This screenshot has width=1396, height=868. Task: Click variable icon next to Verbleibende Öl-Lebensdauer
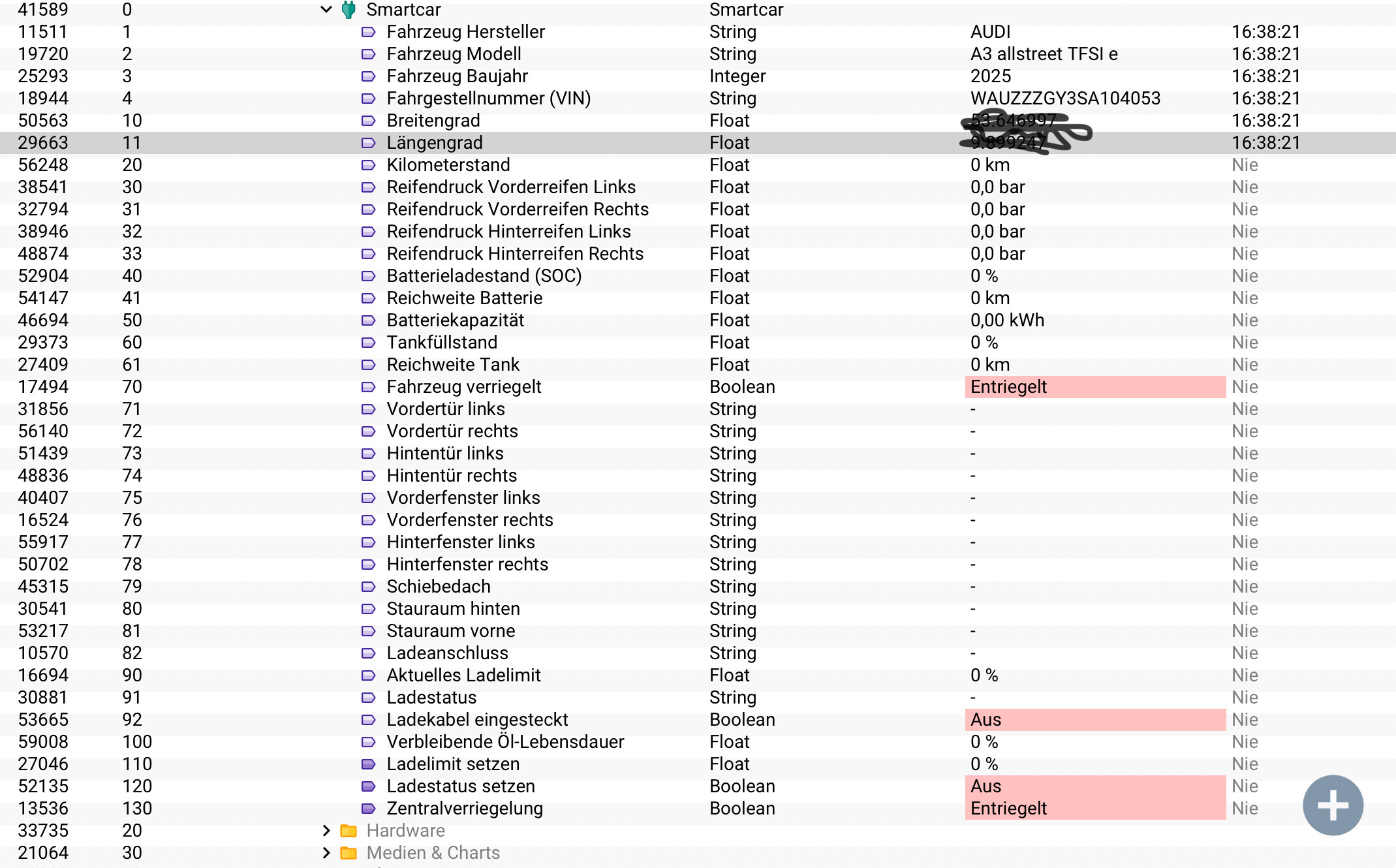pos(368,742)
